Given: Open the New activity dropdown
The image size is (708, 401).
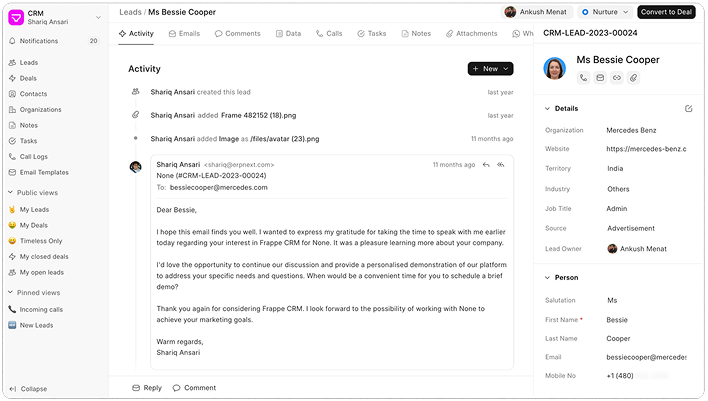Looking at the screenshot, I should click(490, 69).
